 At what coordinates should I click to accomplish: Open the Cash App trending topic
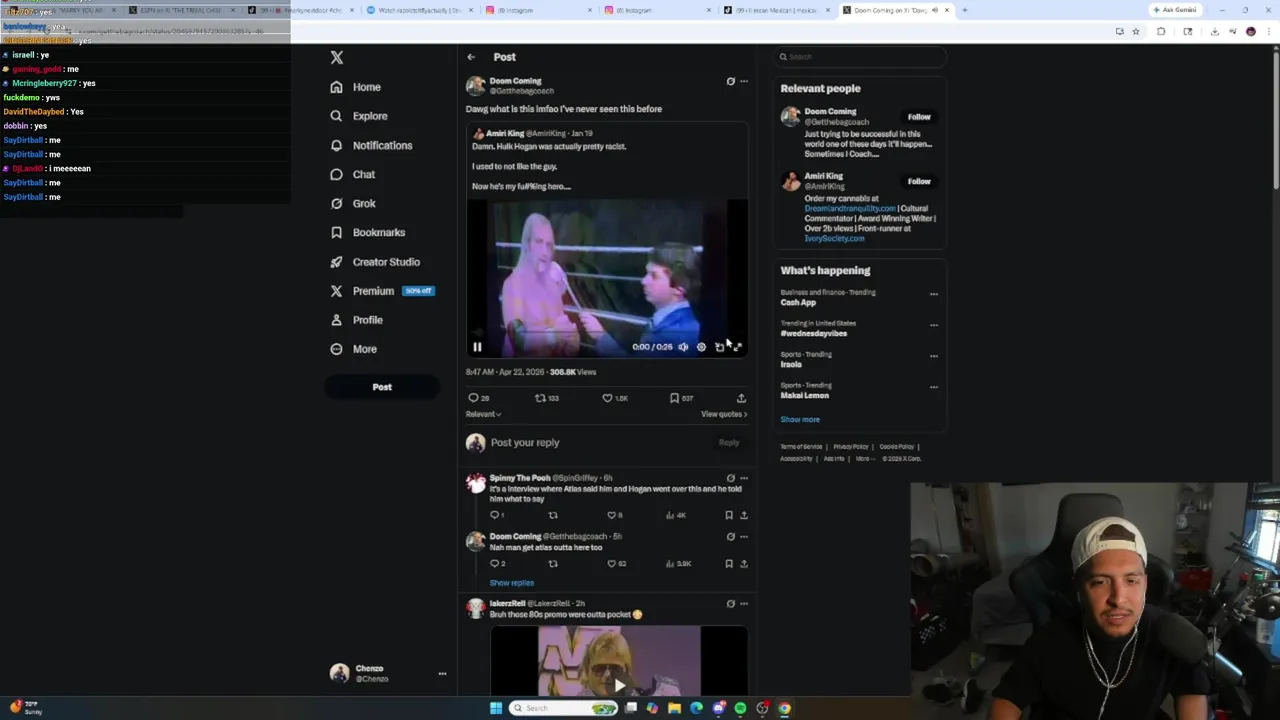tap(798, 302)
